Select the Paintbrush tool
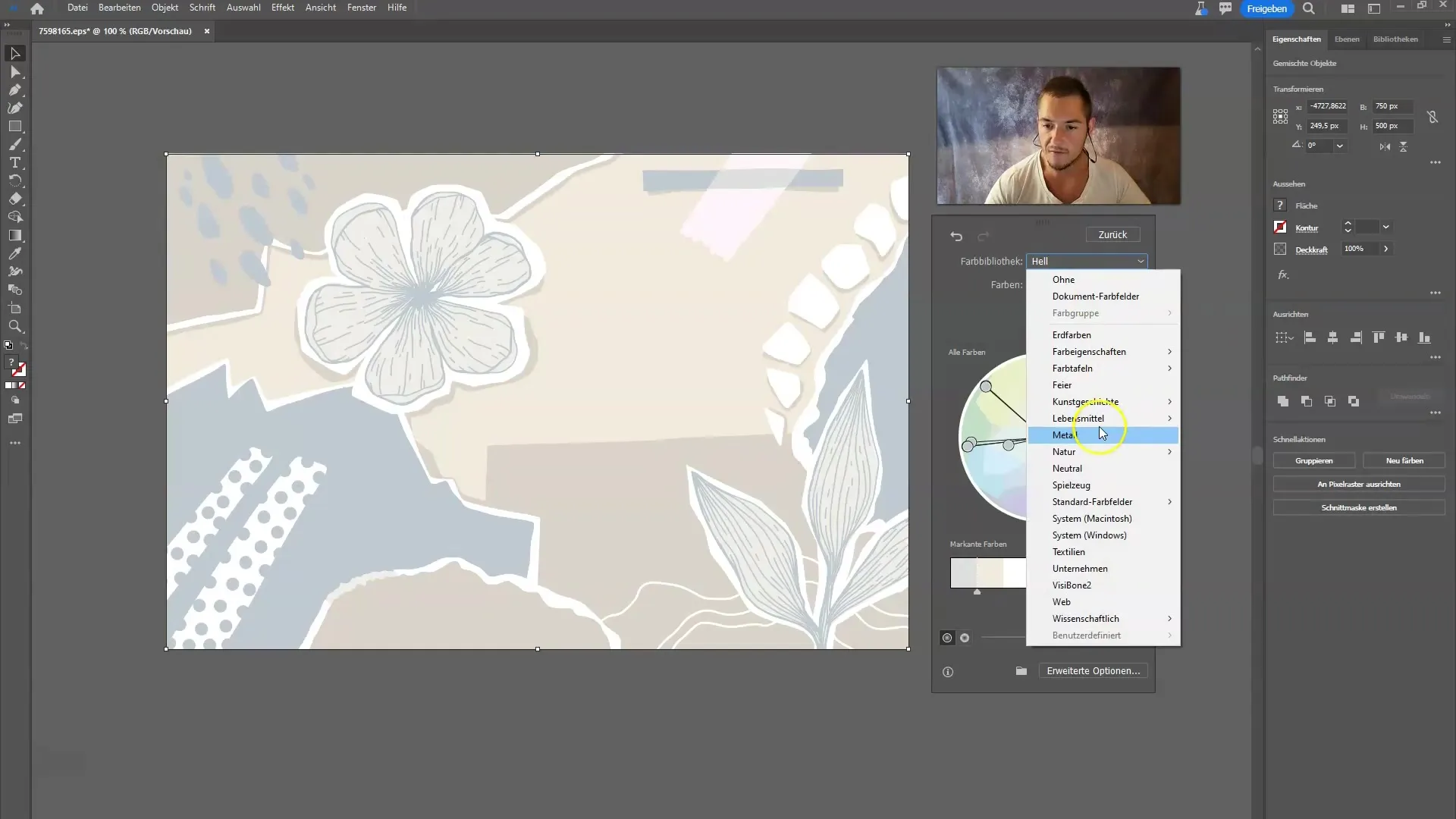This screenshot has width=1456, height=819. pyautogui.click(x=15, y=145)
